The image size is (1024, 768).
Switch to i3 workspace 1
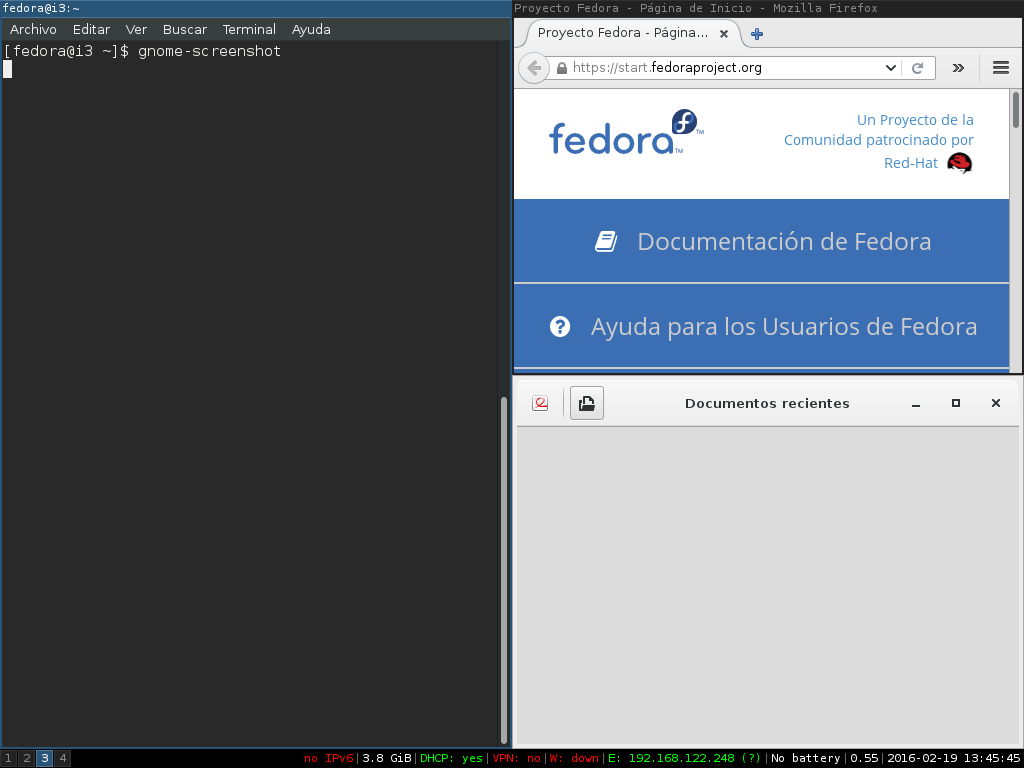8,758
